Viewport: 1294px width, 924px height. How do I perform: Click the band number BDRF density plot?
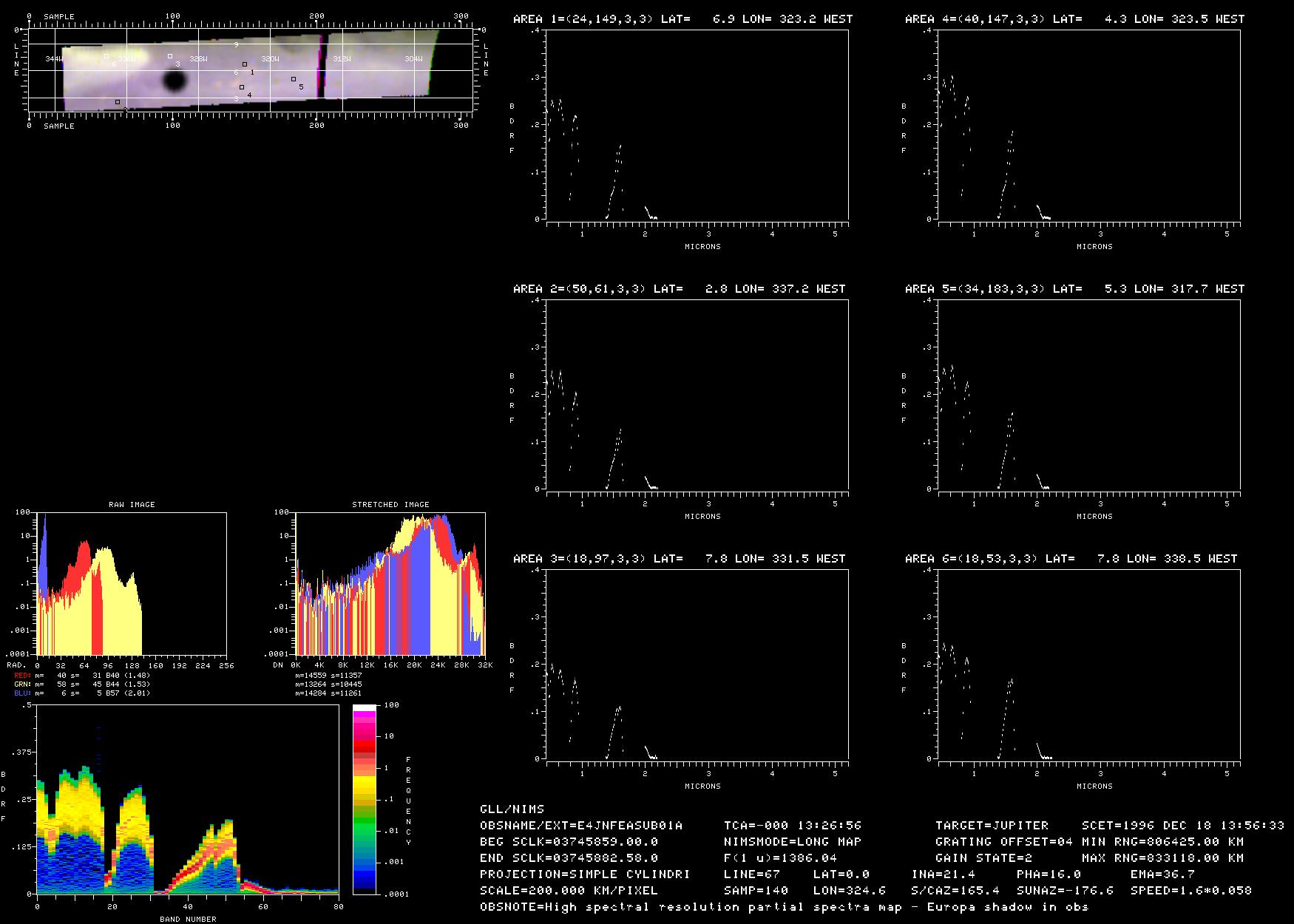tap(187, 800)
